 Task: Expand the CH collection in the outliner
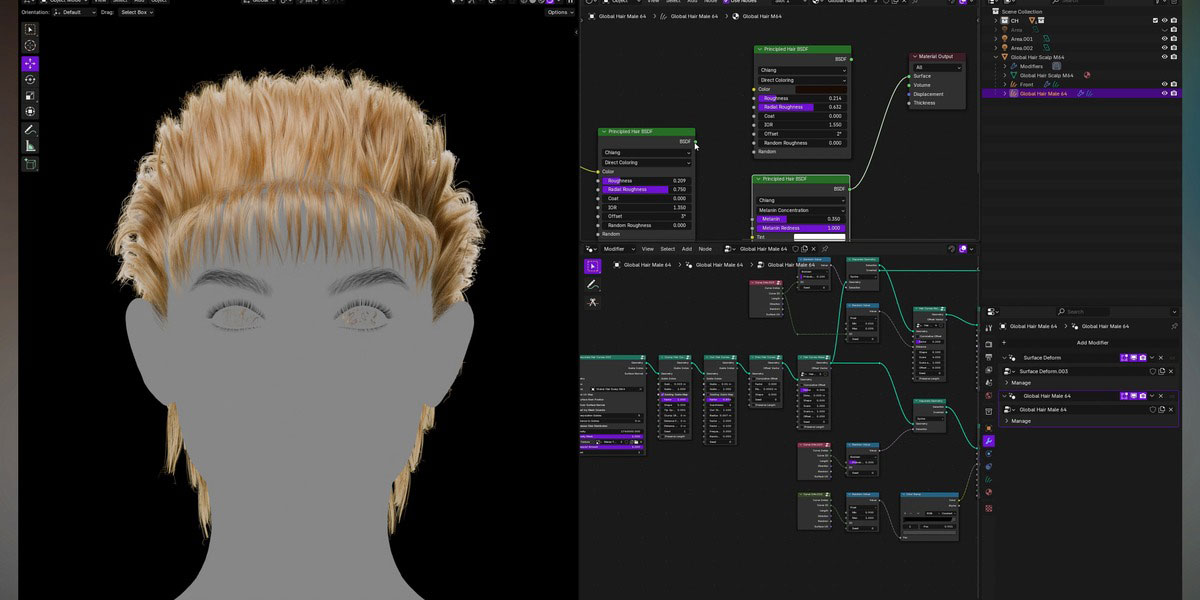[x=995, y=21]
